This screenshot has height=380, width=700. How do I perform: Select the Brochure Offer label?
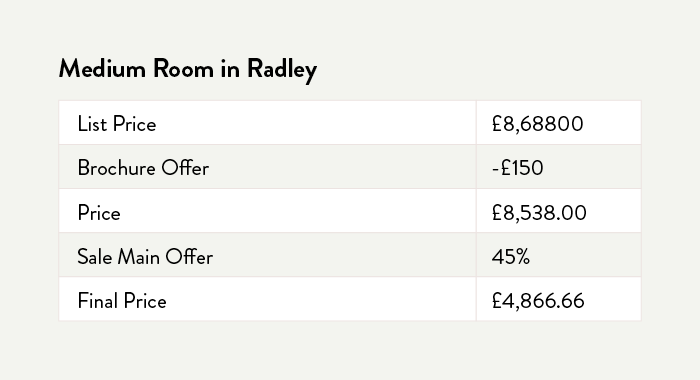point(143,168)
